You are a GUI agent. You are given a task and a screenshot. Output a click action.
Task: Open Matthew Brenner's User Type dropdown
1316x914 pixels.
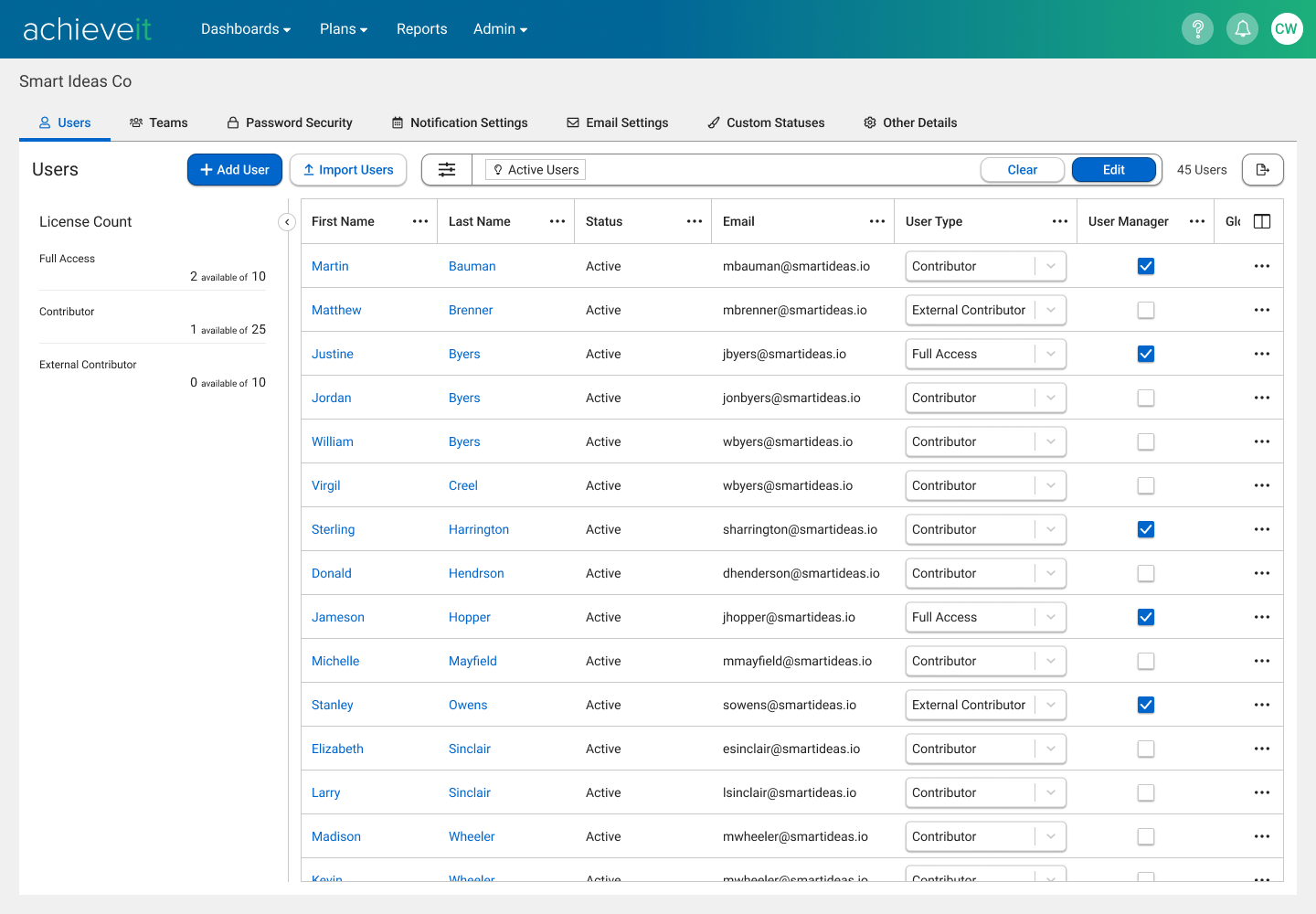click(x=986, y=310)
